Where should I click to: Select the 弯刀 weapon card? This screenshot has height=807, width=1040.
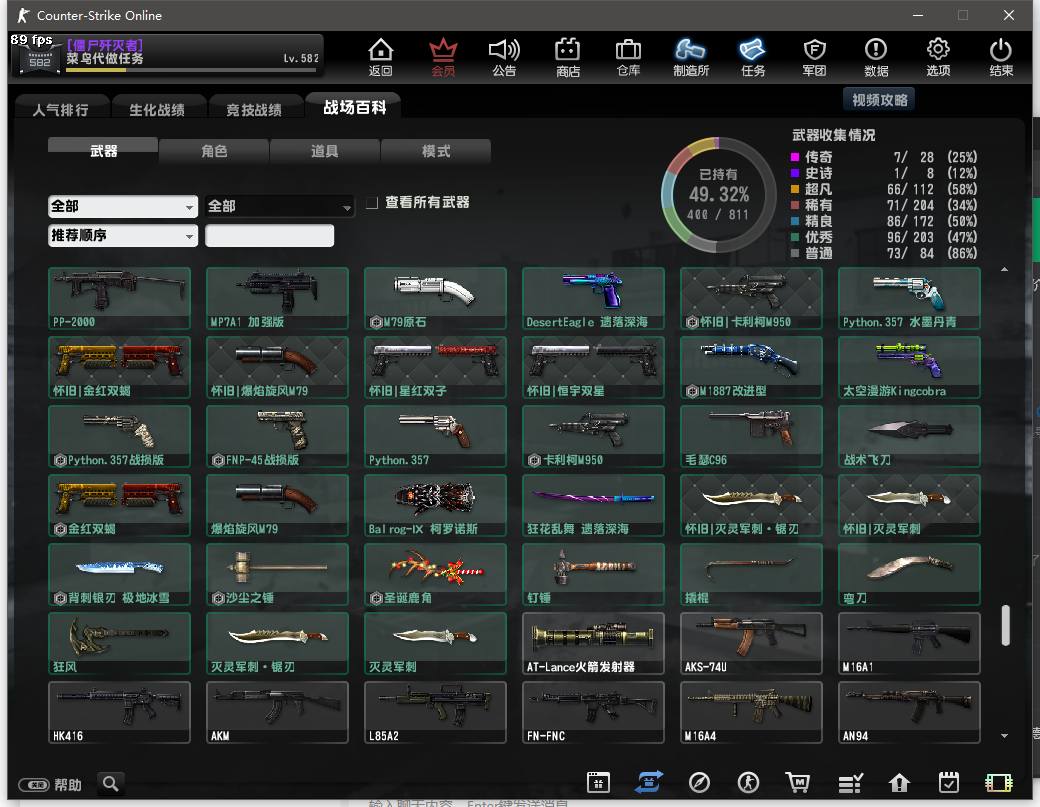(x=909, y=574)
